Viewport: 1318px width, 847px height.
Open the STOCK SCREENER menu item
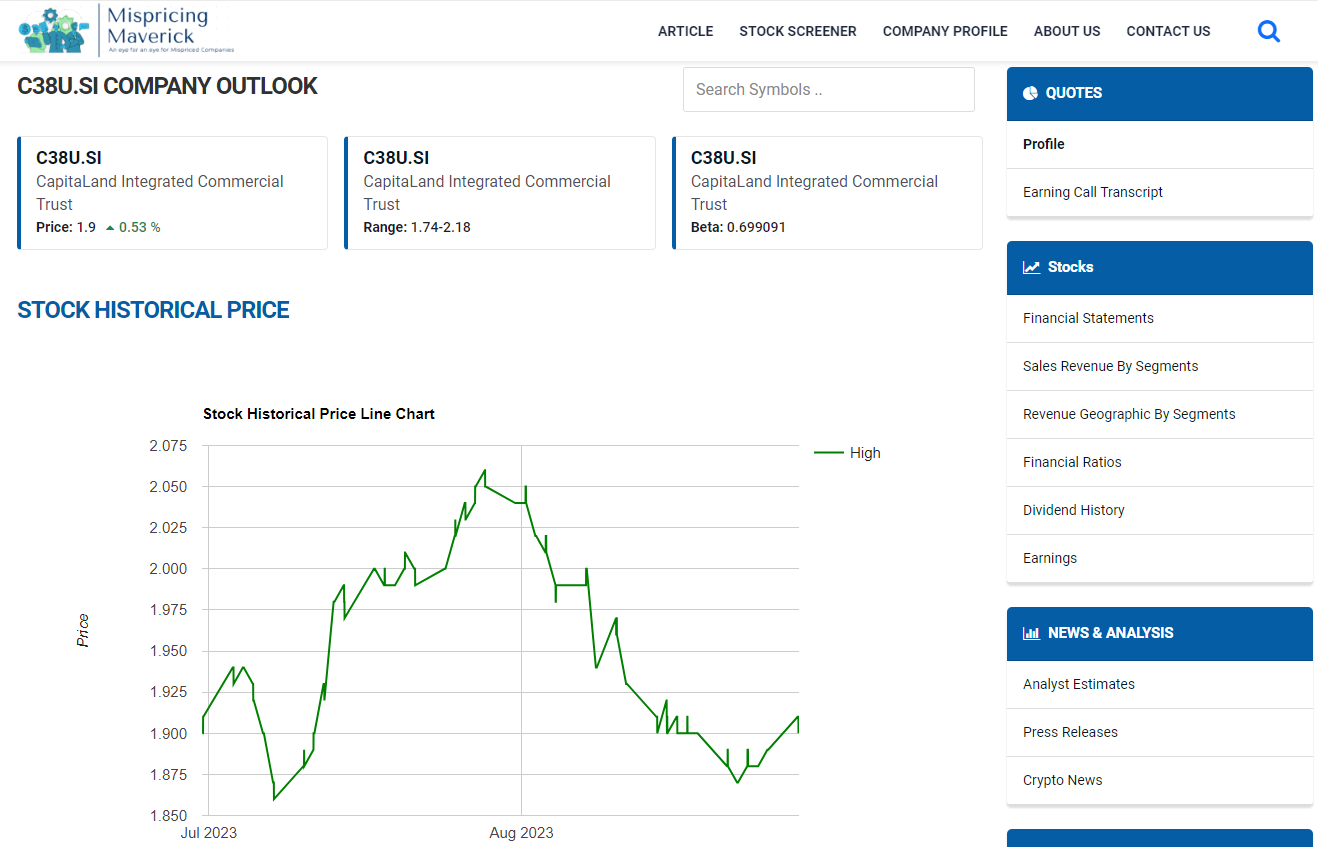pos(798,31)
